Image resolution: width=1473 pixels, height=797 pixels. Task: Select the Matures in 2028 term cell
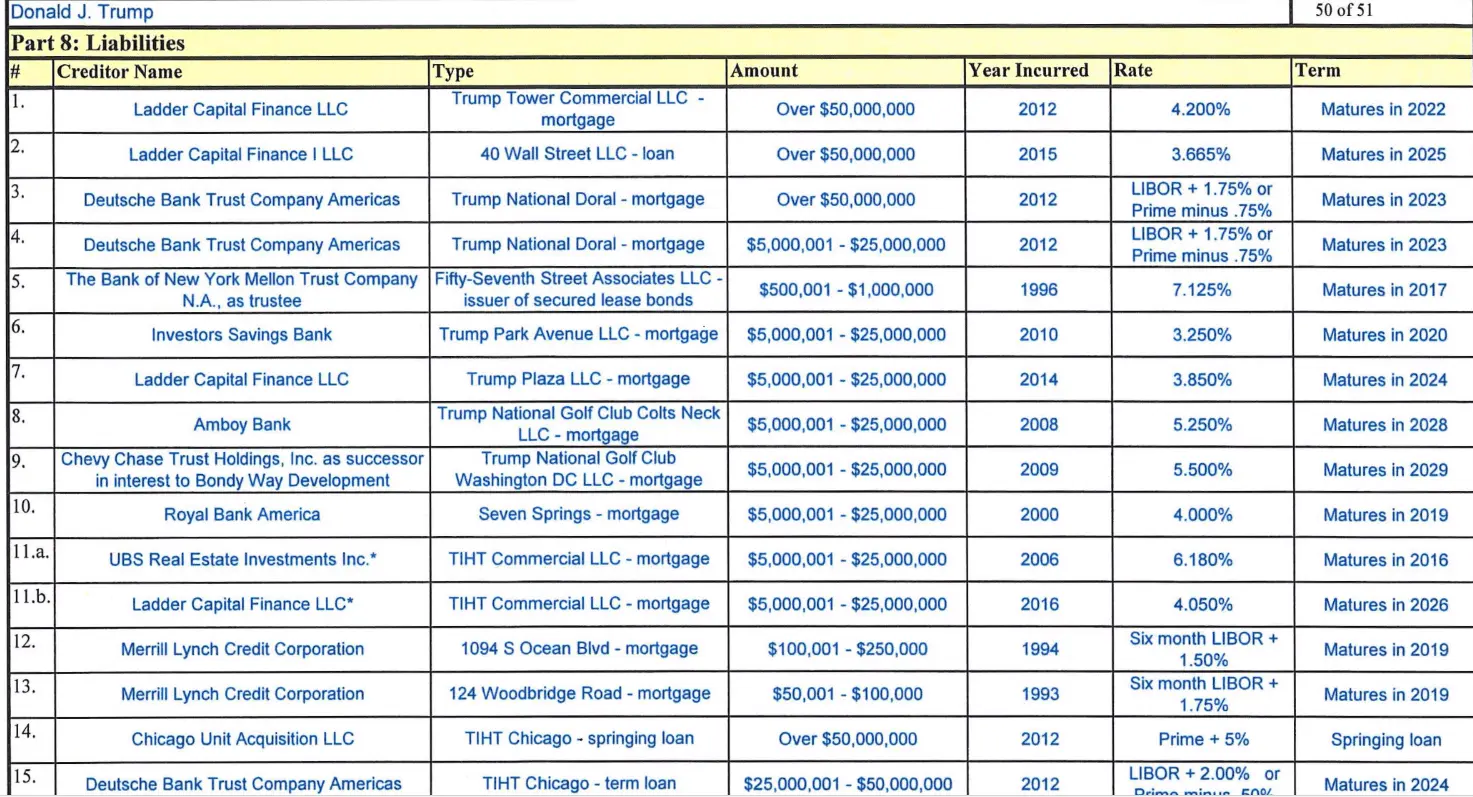tap(1382, 425)
